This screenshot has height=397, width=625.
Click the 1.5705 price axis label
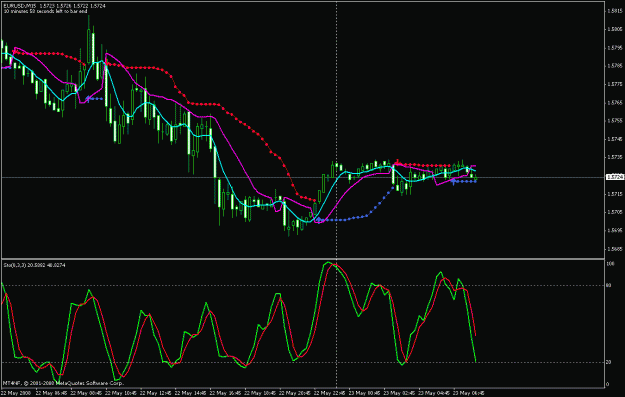pyautogui.click(x=615, y=212)
